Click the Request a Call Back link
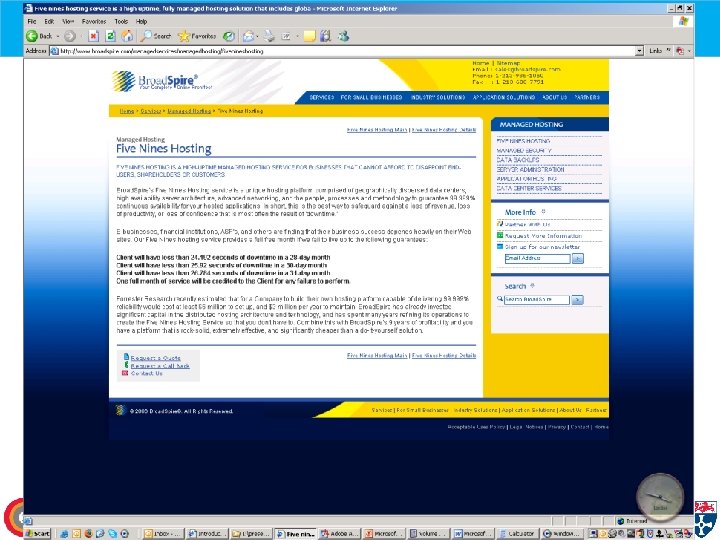Screen dimensions: 720x540 click(x=160, y=366)
